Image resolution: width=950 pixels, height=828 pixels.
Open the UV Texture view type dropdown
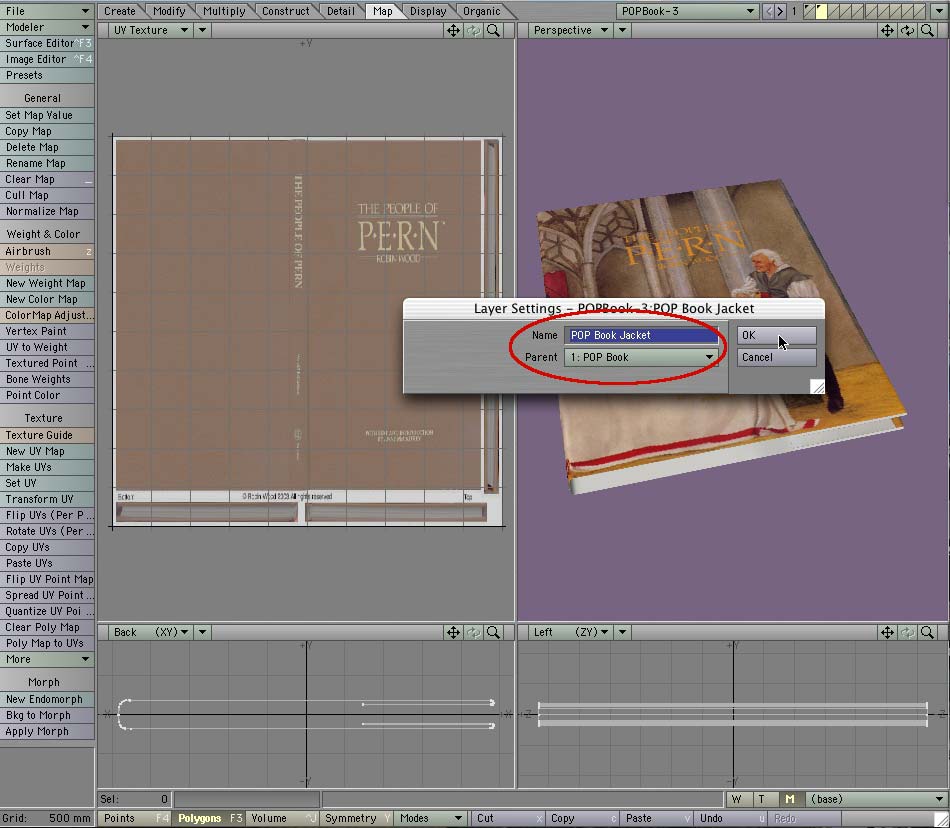pos(150,30)
